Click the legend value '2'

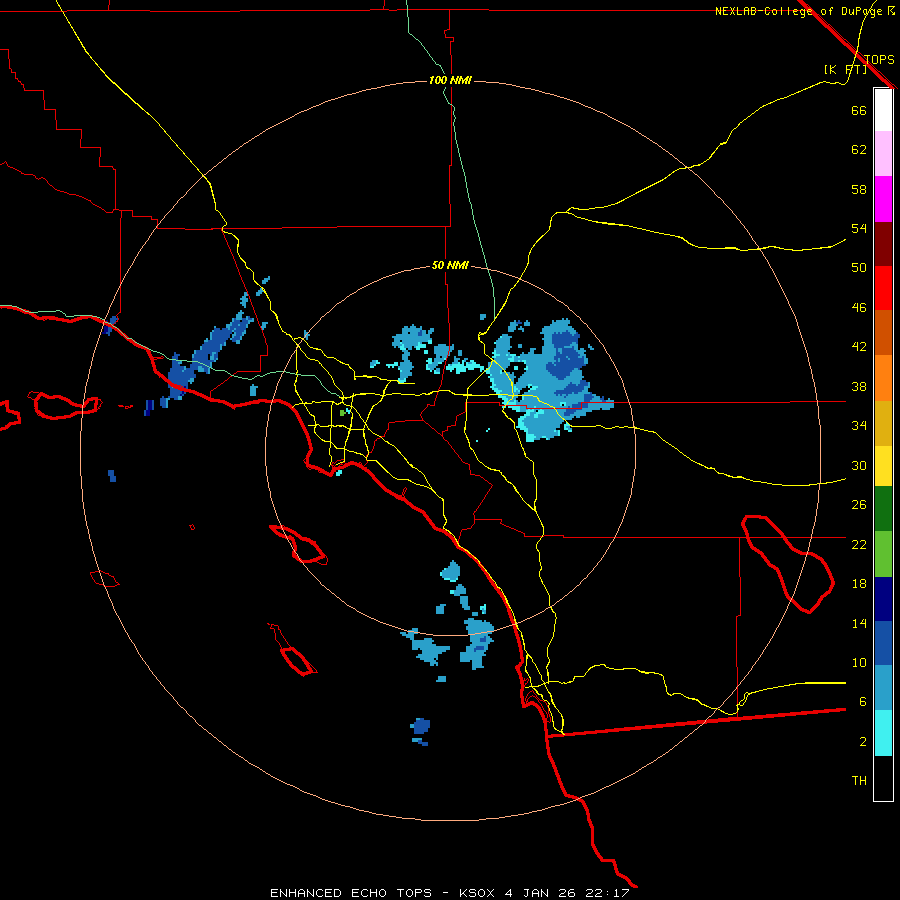tap(863, 742)
